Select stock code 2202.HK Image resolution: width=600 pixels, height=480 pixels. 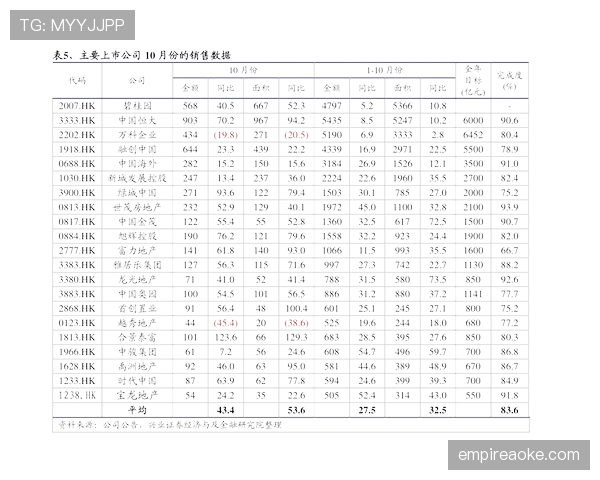coord(77,135)
